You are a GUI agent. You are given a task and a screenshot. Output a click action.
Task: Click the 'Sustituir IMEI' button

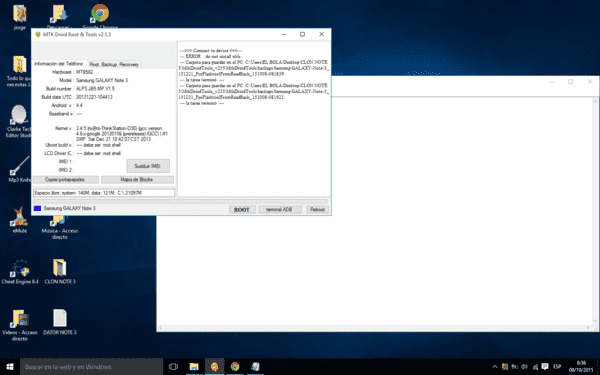[x=148, y=166]
